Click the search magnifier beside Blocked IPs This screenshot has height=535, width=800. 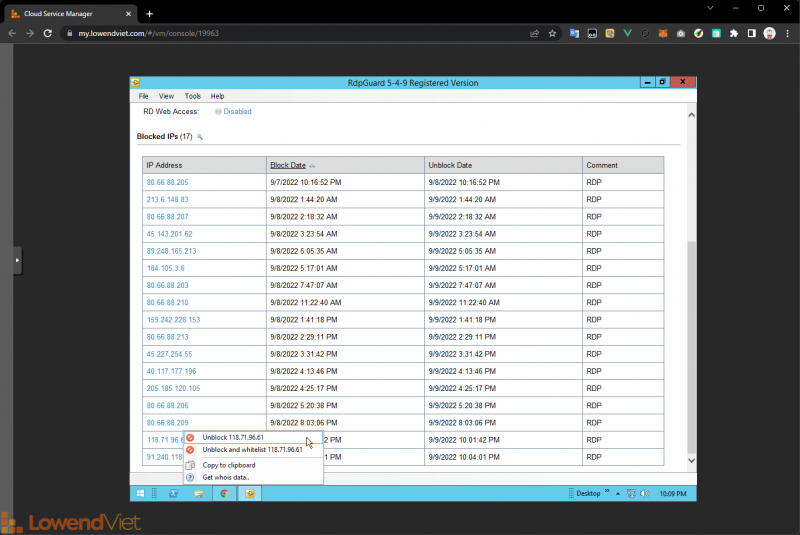200,137
